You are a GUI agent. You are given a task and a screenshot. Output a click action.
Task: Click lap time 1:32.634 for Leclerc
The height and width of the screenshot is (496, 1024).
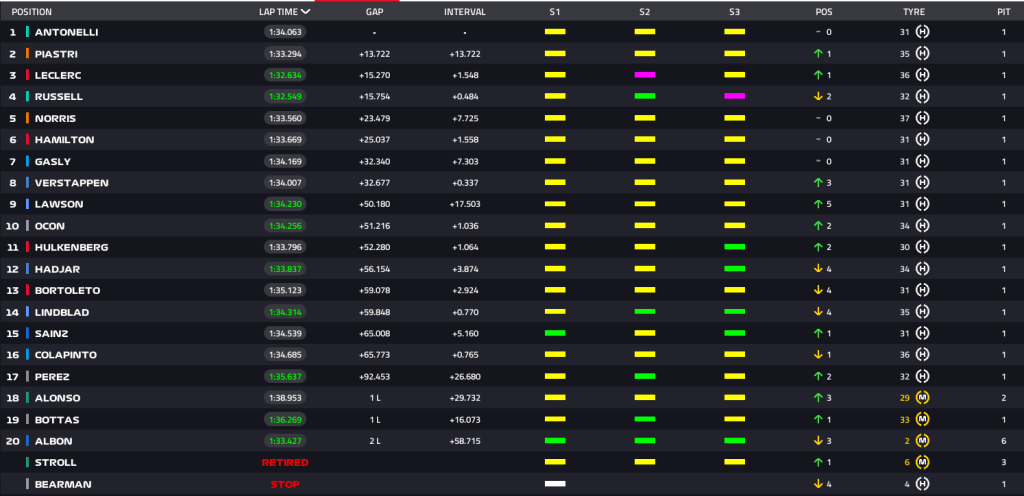coord(285,75)
